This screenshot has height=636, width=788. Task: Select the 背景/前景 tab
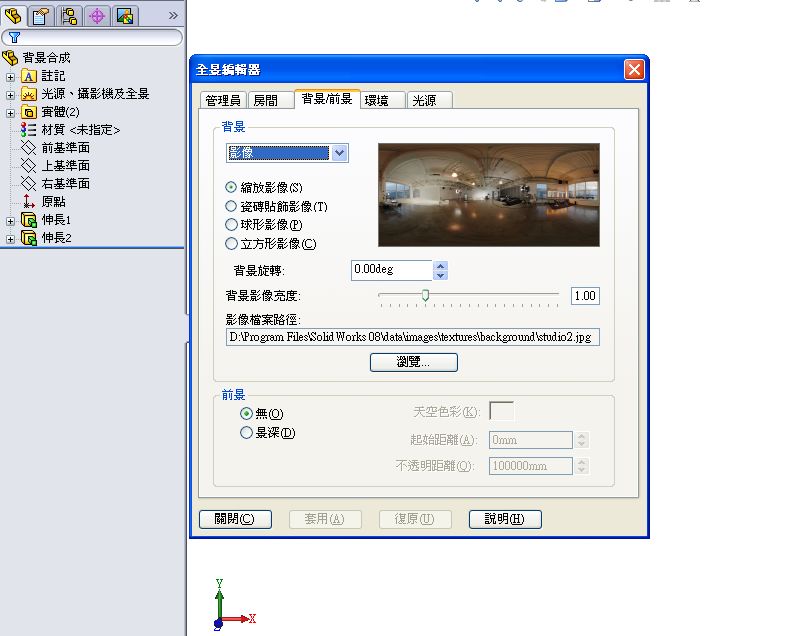coord(327,98)
